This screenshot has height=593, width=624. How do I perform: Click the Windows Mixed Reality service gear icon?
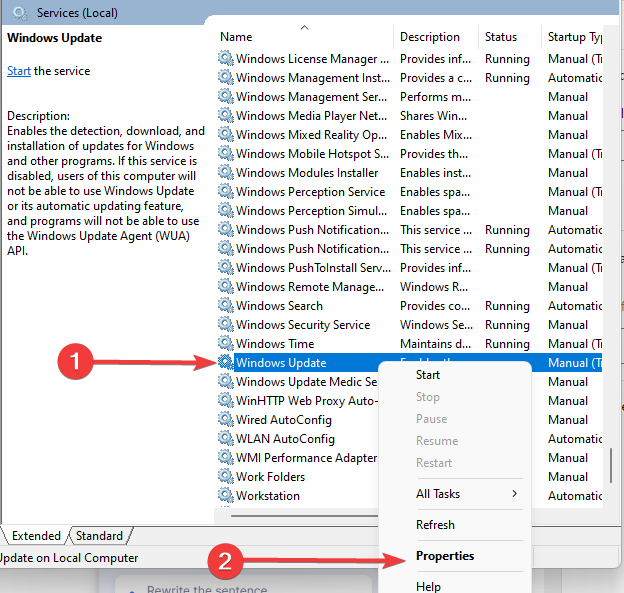pos(226,134)
